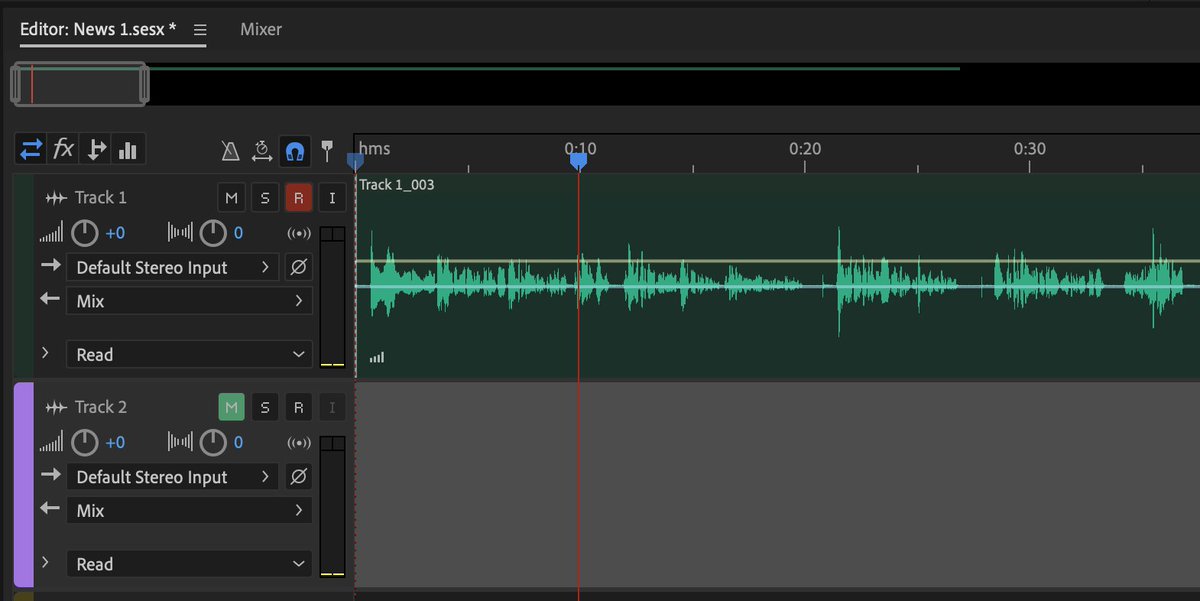The width and height of the screenshot is (1200, 601).
Task: Click Track 1 volume knob
Action: (85, 233)
